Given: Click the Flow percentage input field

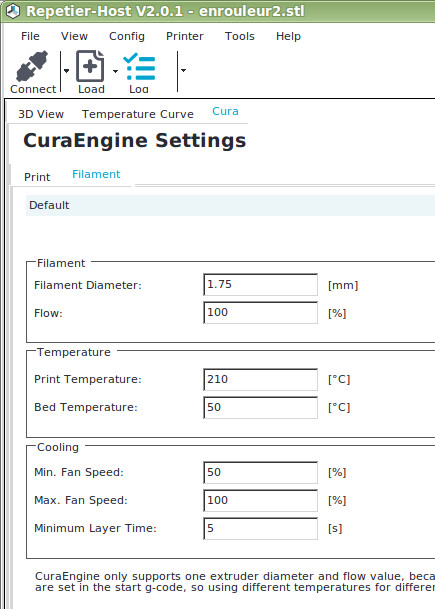Looking at the screenshot, I should [x=260, y=313].
